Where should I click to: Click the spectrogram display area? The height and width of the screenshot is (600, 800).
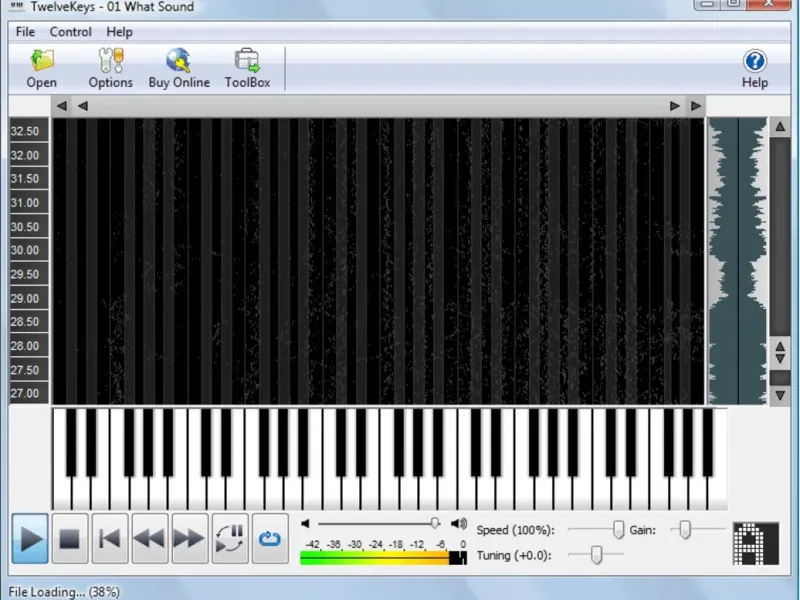tap(378, 261)
